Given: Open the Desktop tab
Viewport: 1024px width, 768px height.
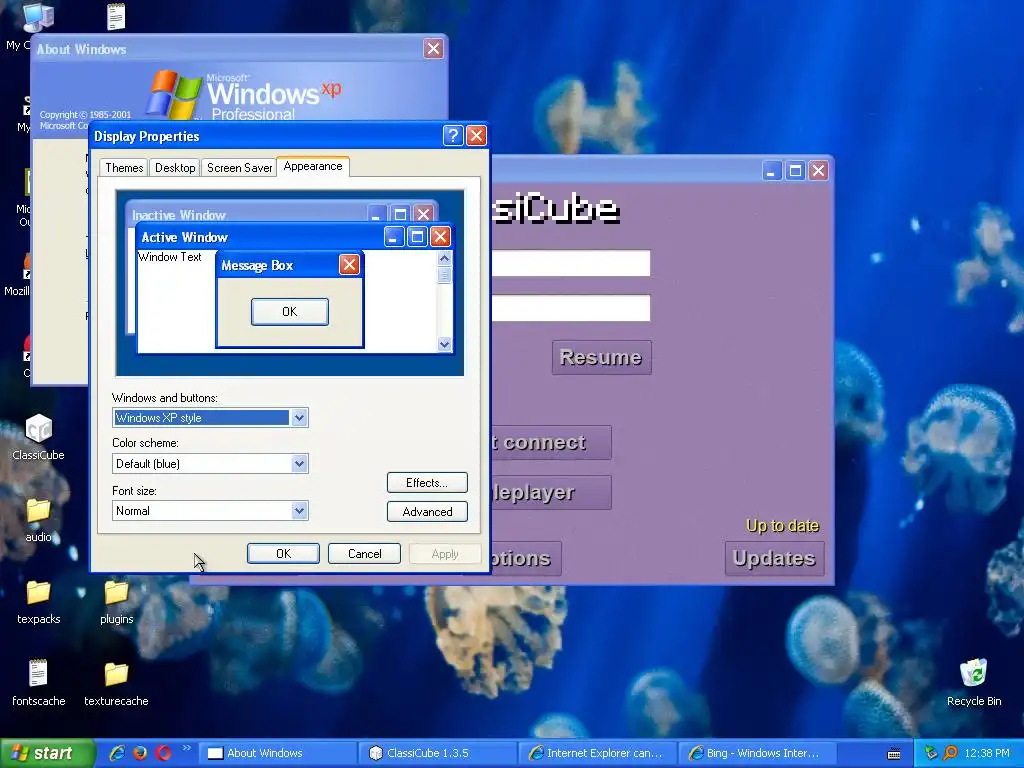Looking at the screenshot, I should [175, 168].
